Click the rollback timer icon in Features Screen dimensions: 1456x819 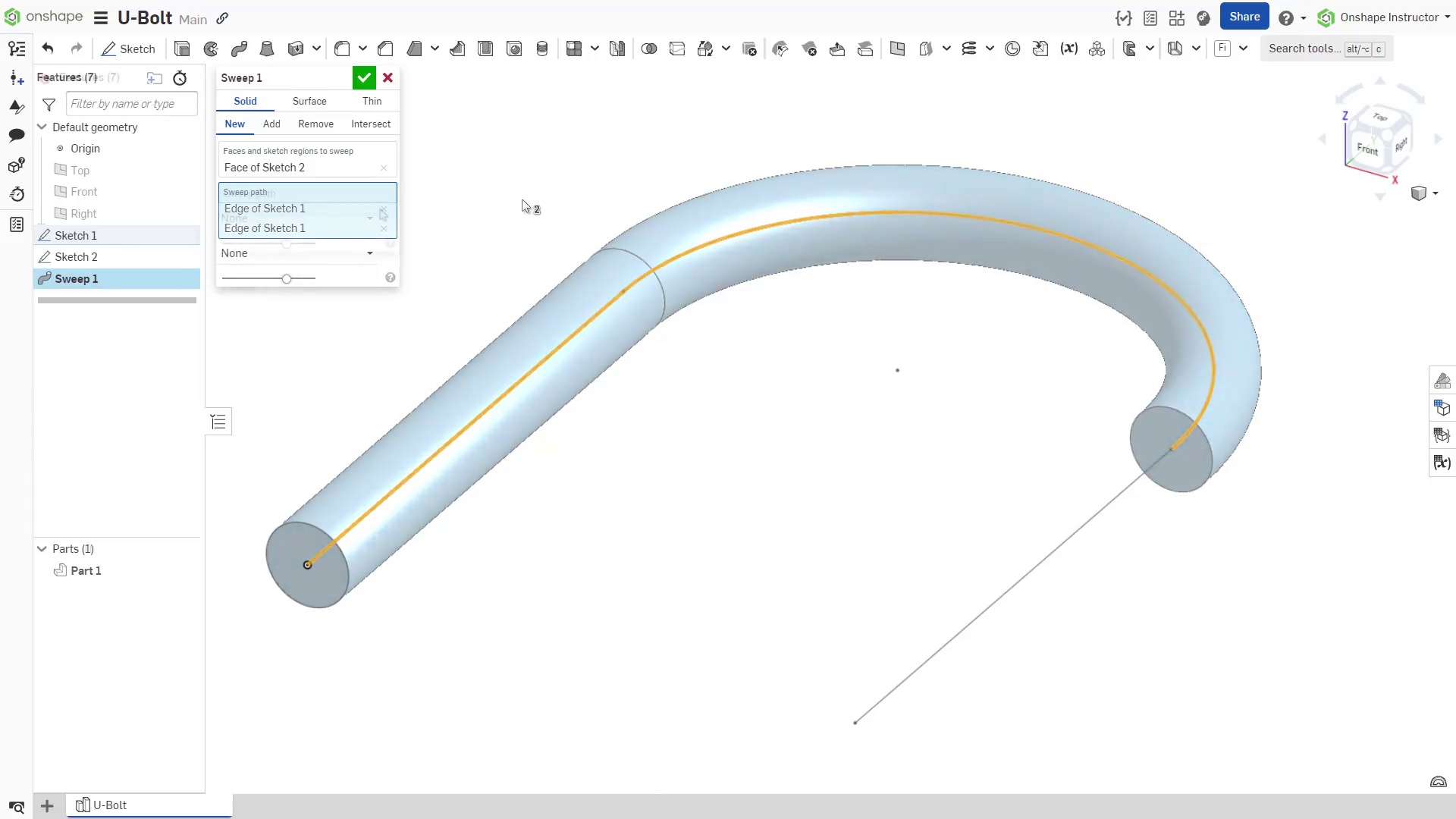180,78
